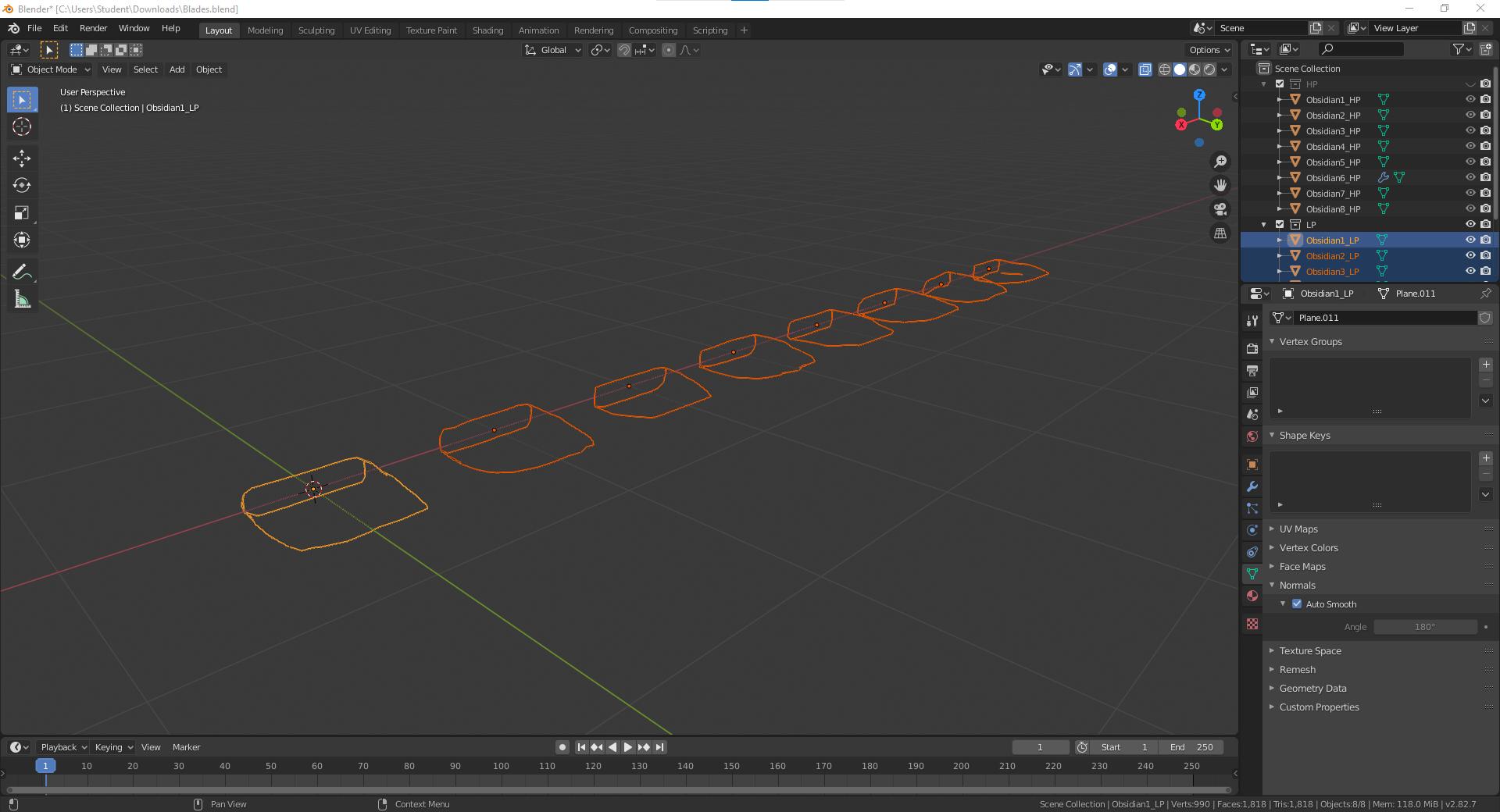The height and width of the screenshot is (812, 1500).
Task: Open the Render menu
Action: [93, 28]
